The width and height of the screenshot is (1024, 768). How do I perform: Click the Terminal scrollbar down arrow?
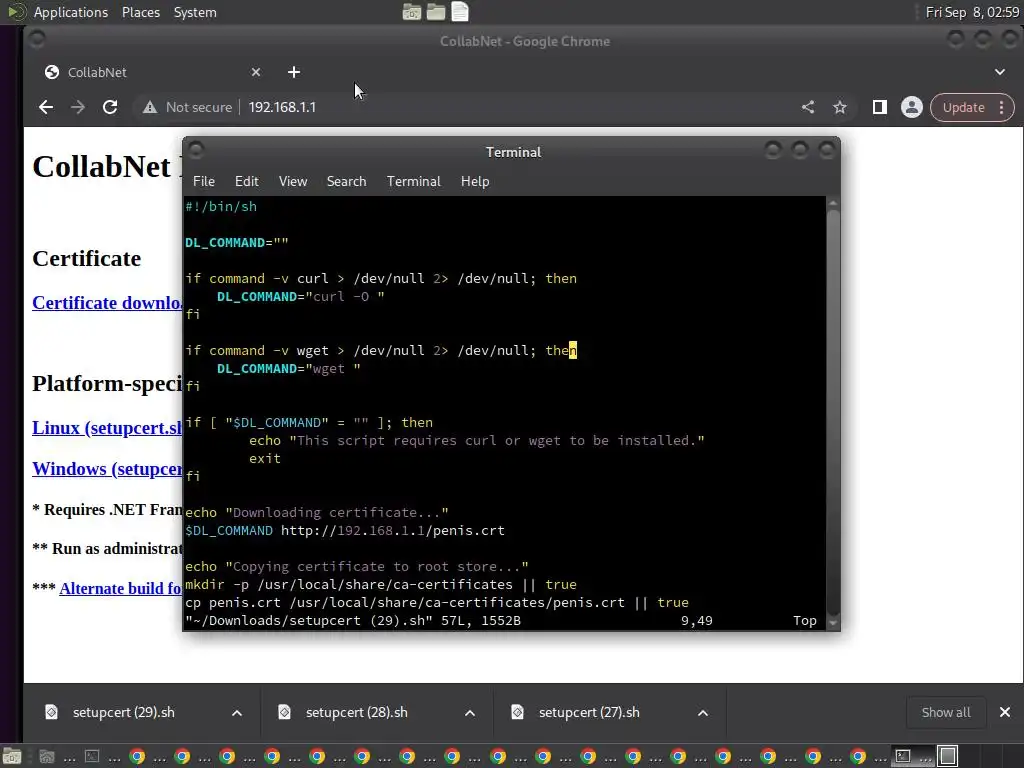click(833, 623)
